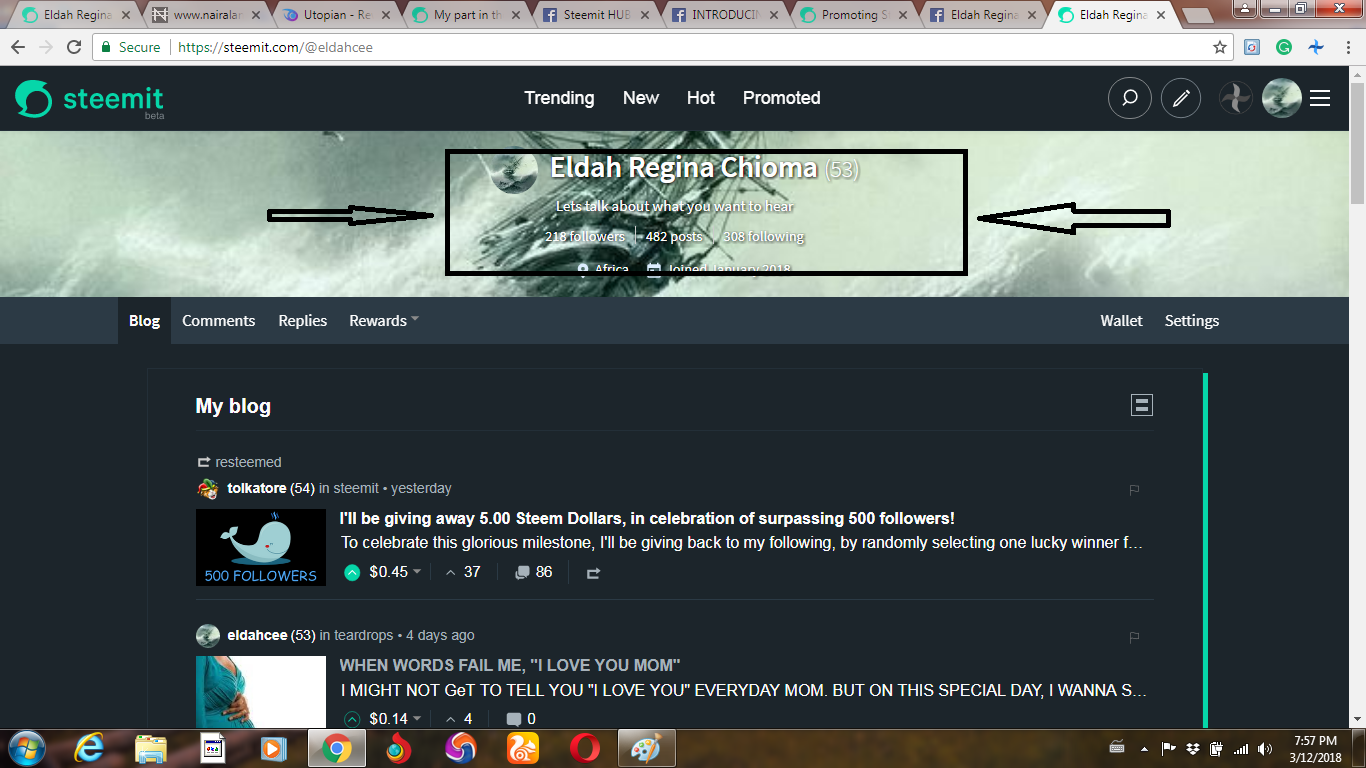Go to Promoted posts
This screenshot has height=768, width=1366.
coord(781,98)
